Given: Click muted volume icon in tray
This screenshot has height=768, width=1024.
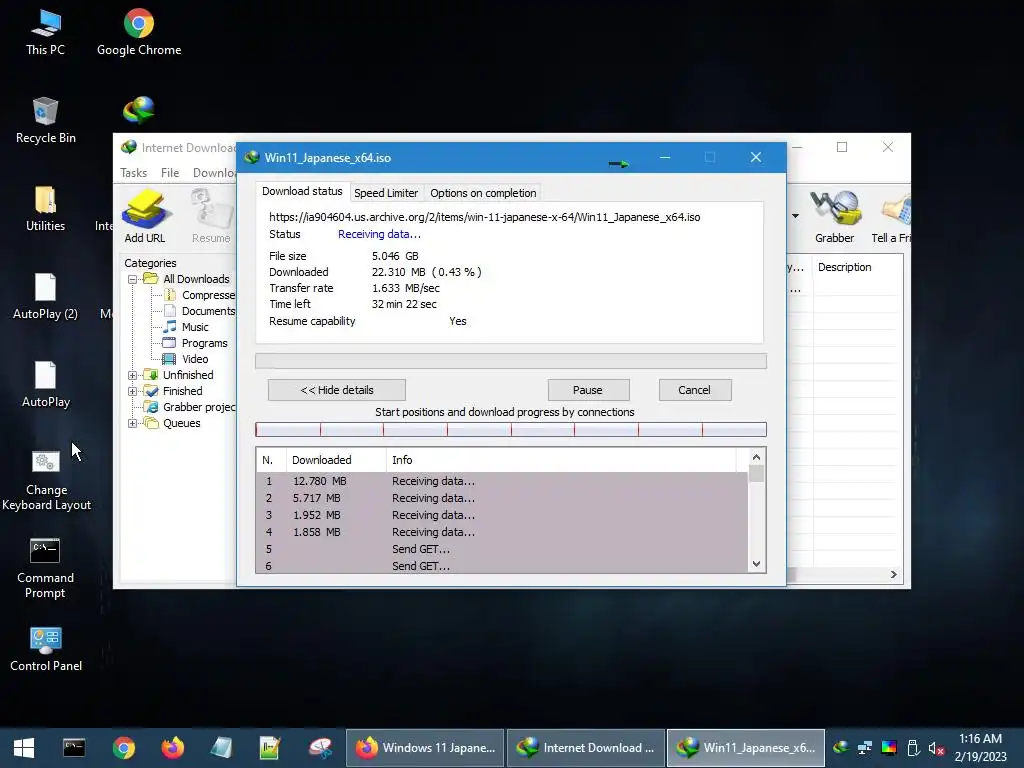Looking at the screenshot, I should point(936,748).
